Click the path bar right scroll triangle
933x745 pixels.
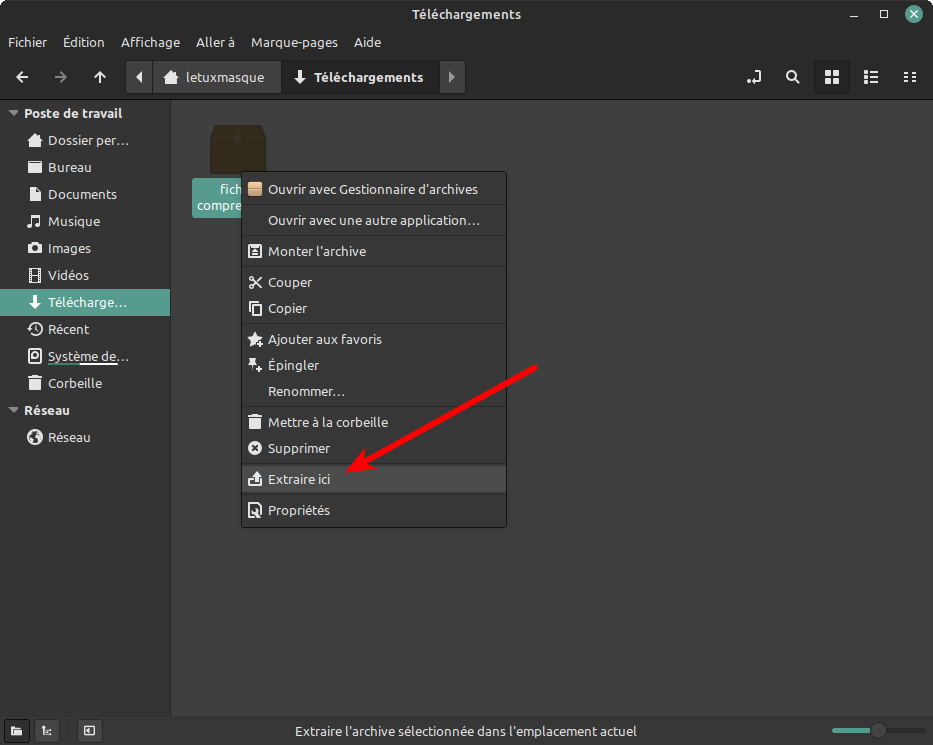(x=452, y=77)
